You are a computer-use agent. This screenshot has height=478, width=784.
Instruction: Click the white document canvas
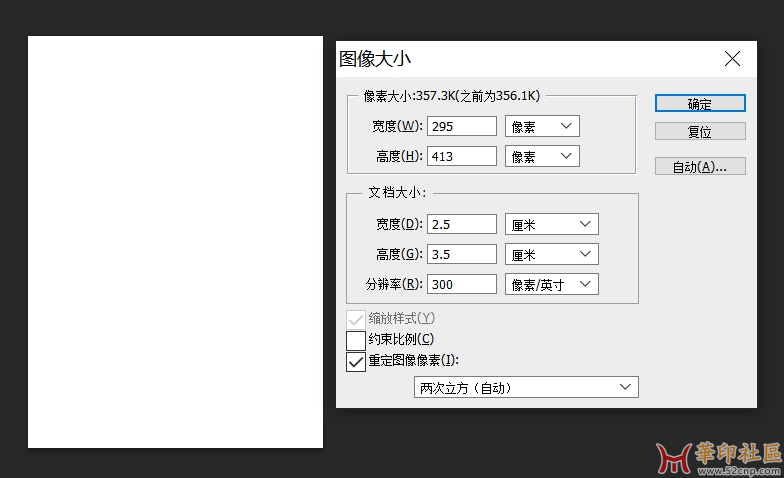175,242
